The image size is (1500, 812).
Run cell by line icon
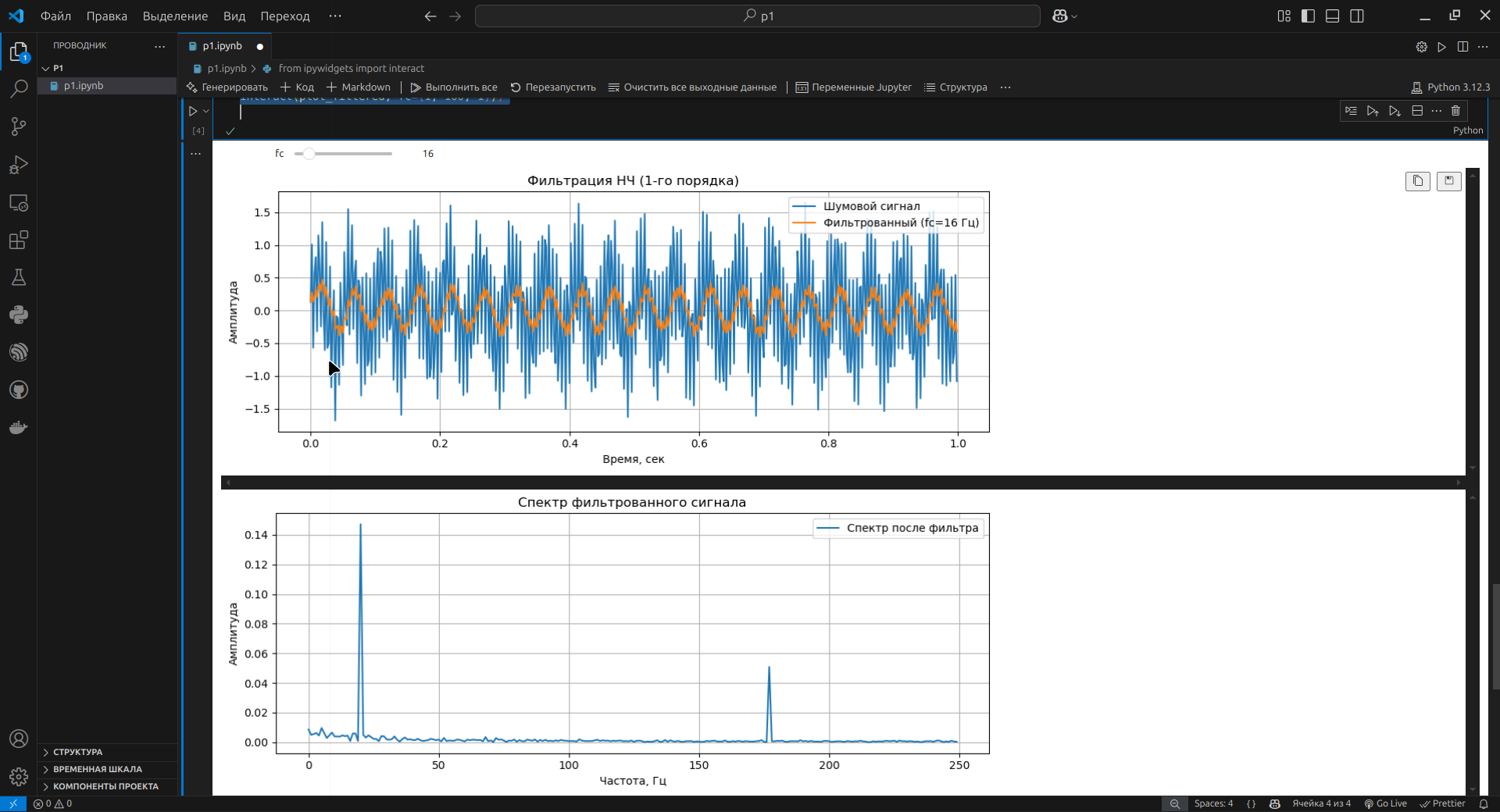(x=1351, y=111)
